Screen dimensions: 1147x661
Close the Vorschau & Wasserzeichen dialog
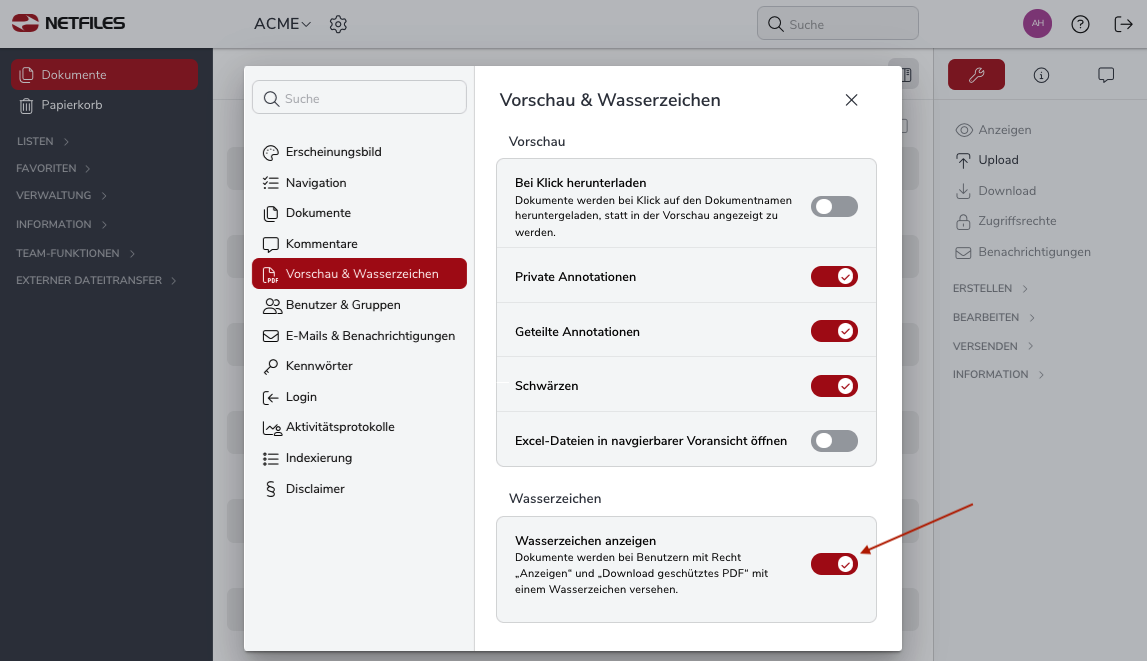click(x=851, y=100)
